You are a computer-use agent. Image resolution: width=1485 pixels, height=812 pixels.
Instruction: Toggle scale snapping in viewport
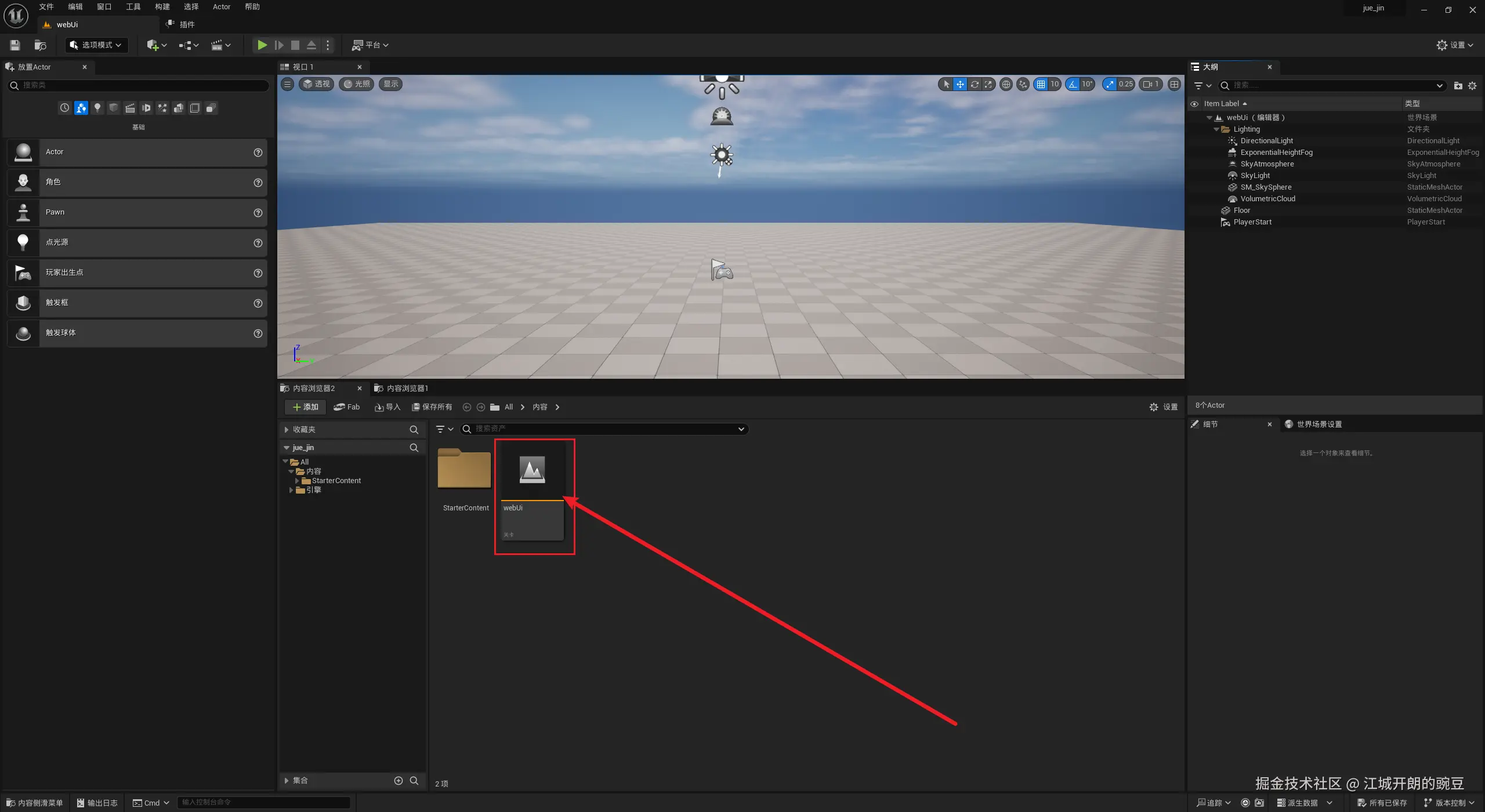click(x=1110, y=84)
